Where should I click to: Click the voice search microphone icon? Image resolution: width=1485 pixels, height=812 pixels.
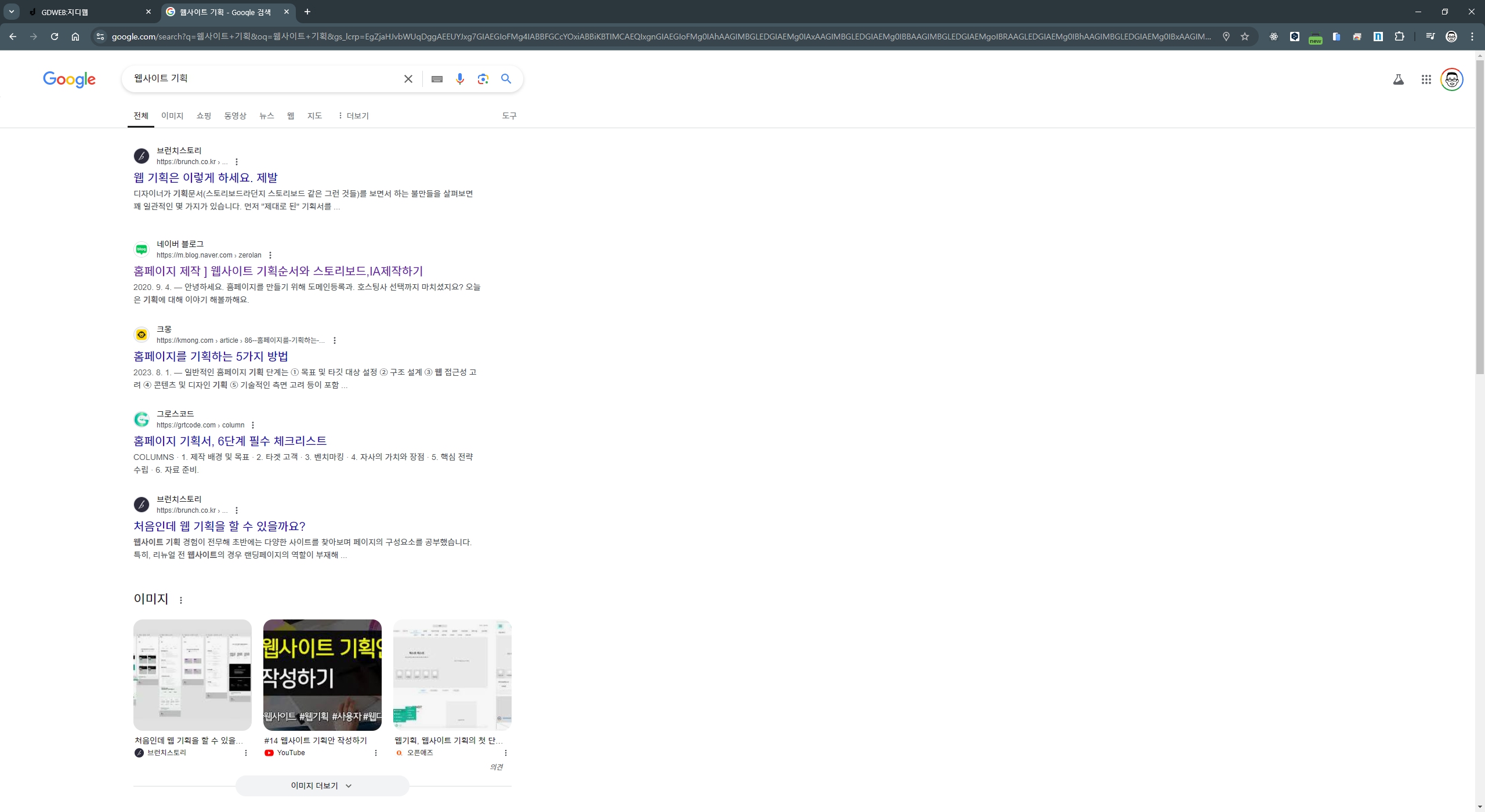459,79
